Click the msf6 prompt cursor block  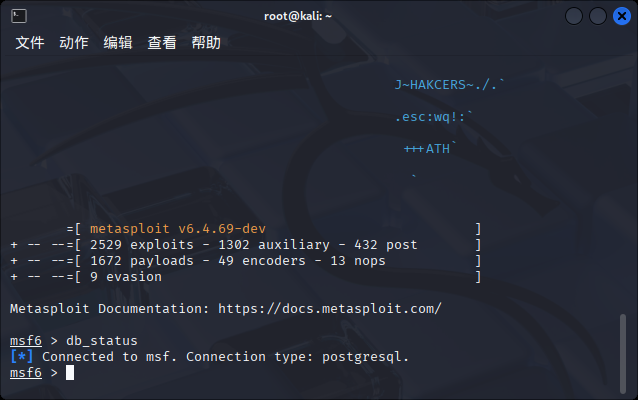point(70,373)
